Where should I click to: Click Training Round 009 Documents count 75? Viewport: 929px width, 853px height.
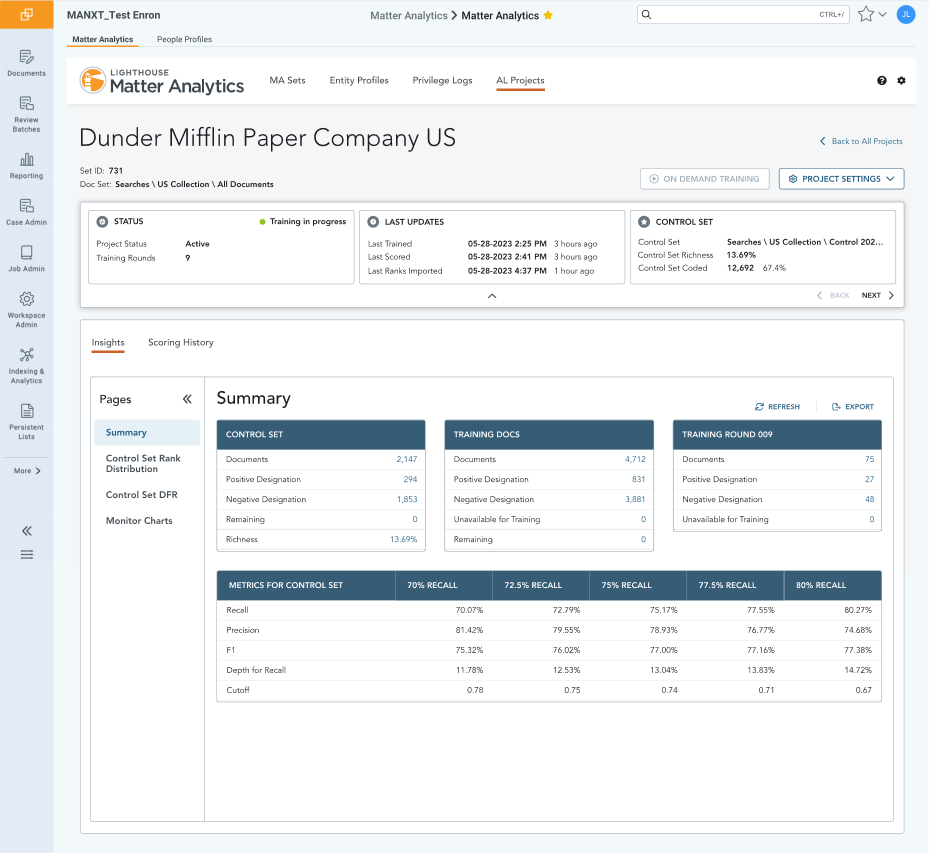coord(869,459)
